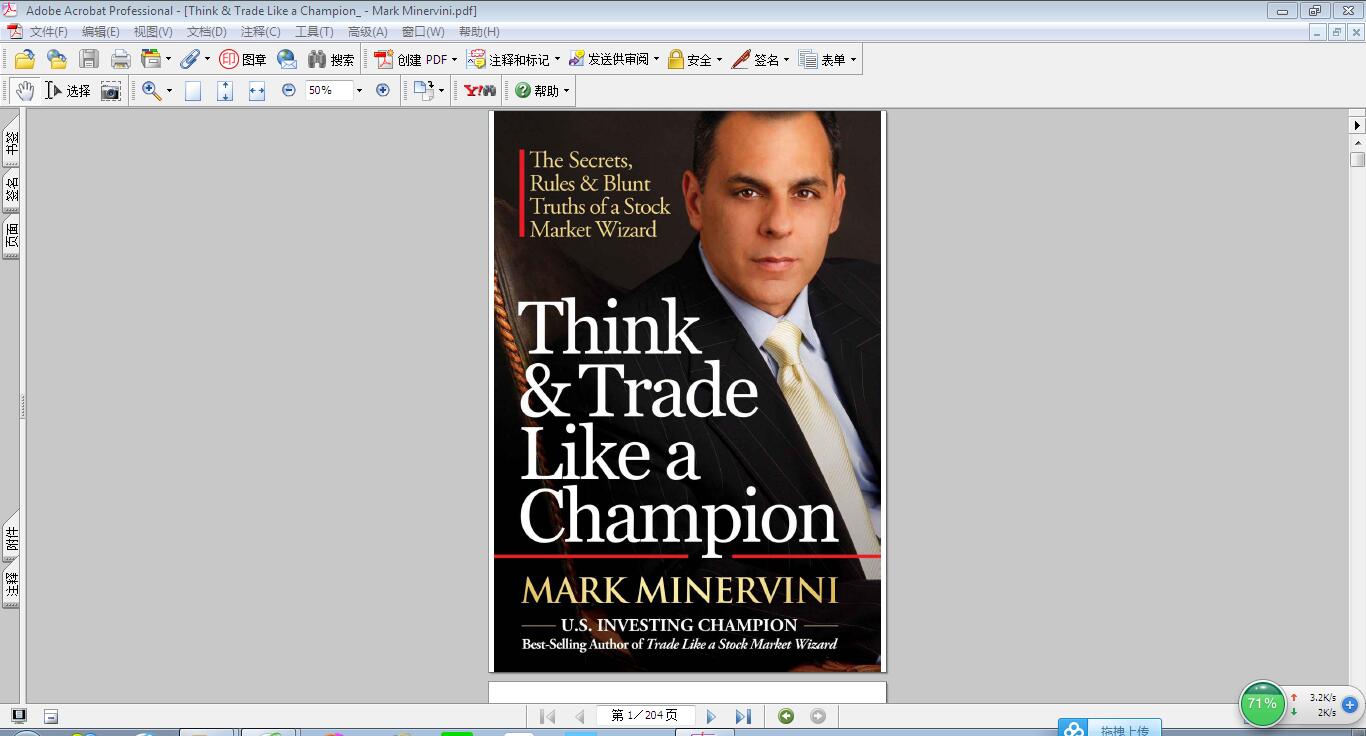Viewport: 1366px width, 736px height.
Task: Select the Zoom In magnifier tool
Action: pyautogui.click(x=152, y=91)
